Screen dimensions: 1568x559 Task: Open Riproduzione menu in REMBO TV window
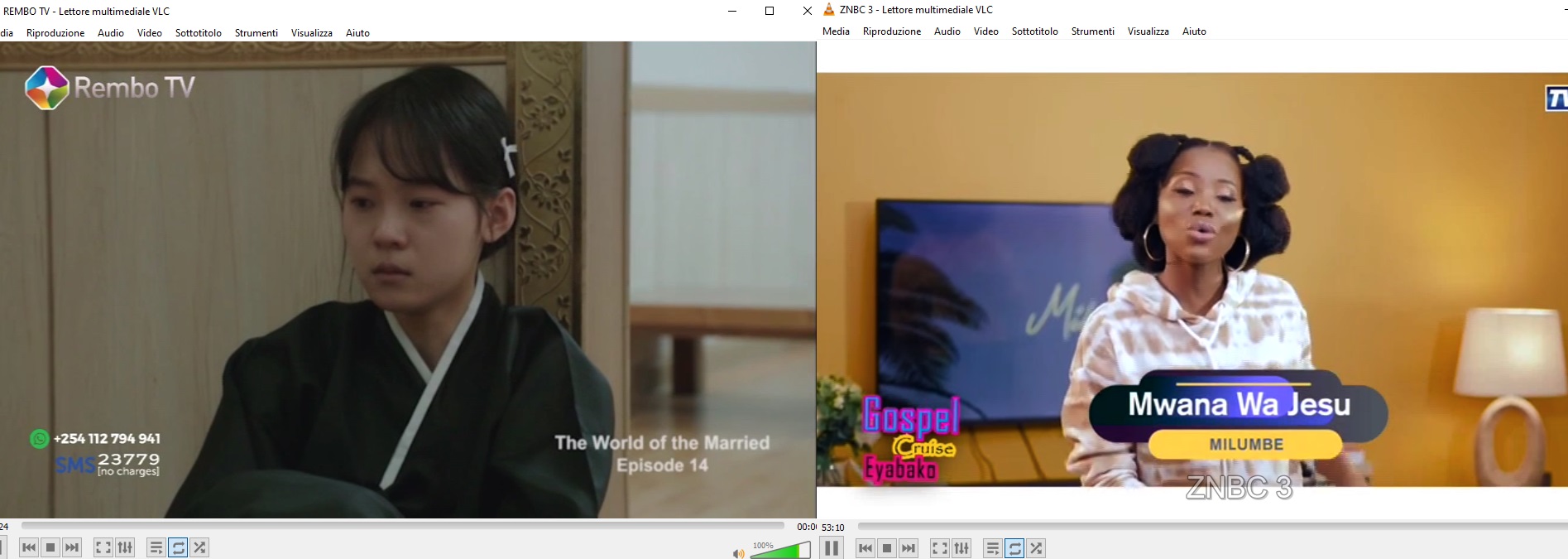(x=55, y=33)
